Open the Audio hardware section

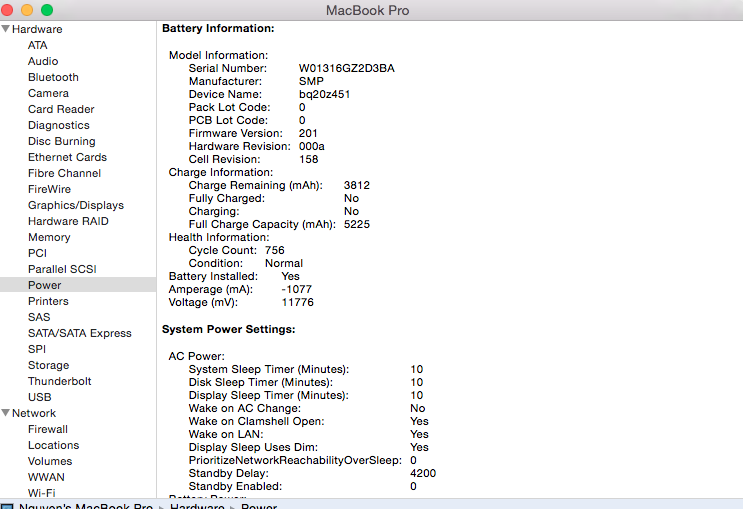pyautogui.click(x=43, y=61)
